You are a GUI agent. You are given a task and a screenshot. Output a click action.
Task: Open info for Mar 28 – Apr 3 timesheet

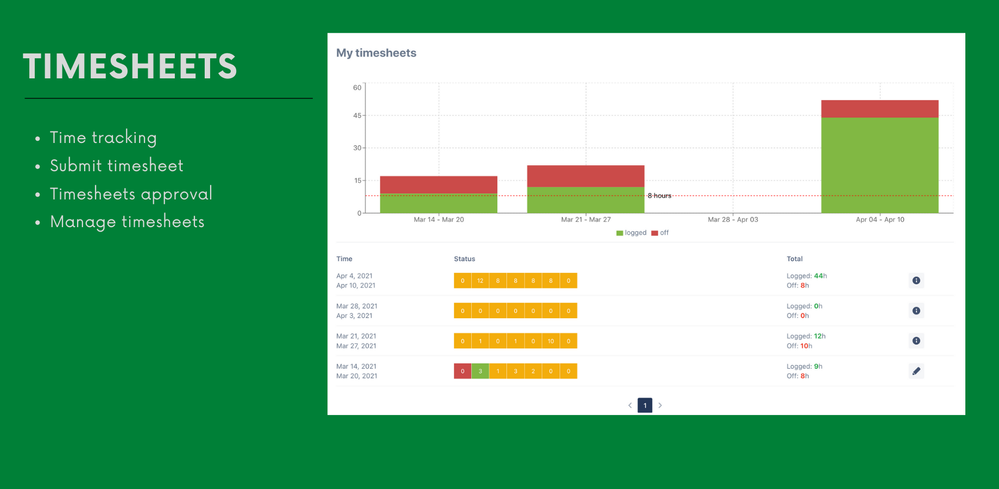916,311
